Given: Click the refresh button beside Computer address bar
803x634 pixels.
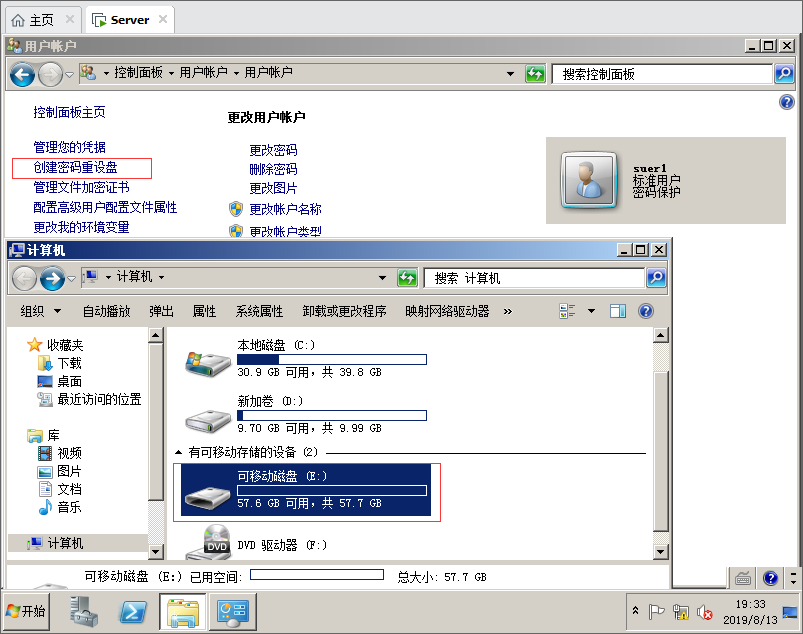Looking at the screenshot, I should [x=407, y=278].
